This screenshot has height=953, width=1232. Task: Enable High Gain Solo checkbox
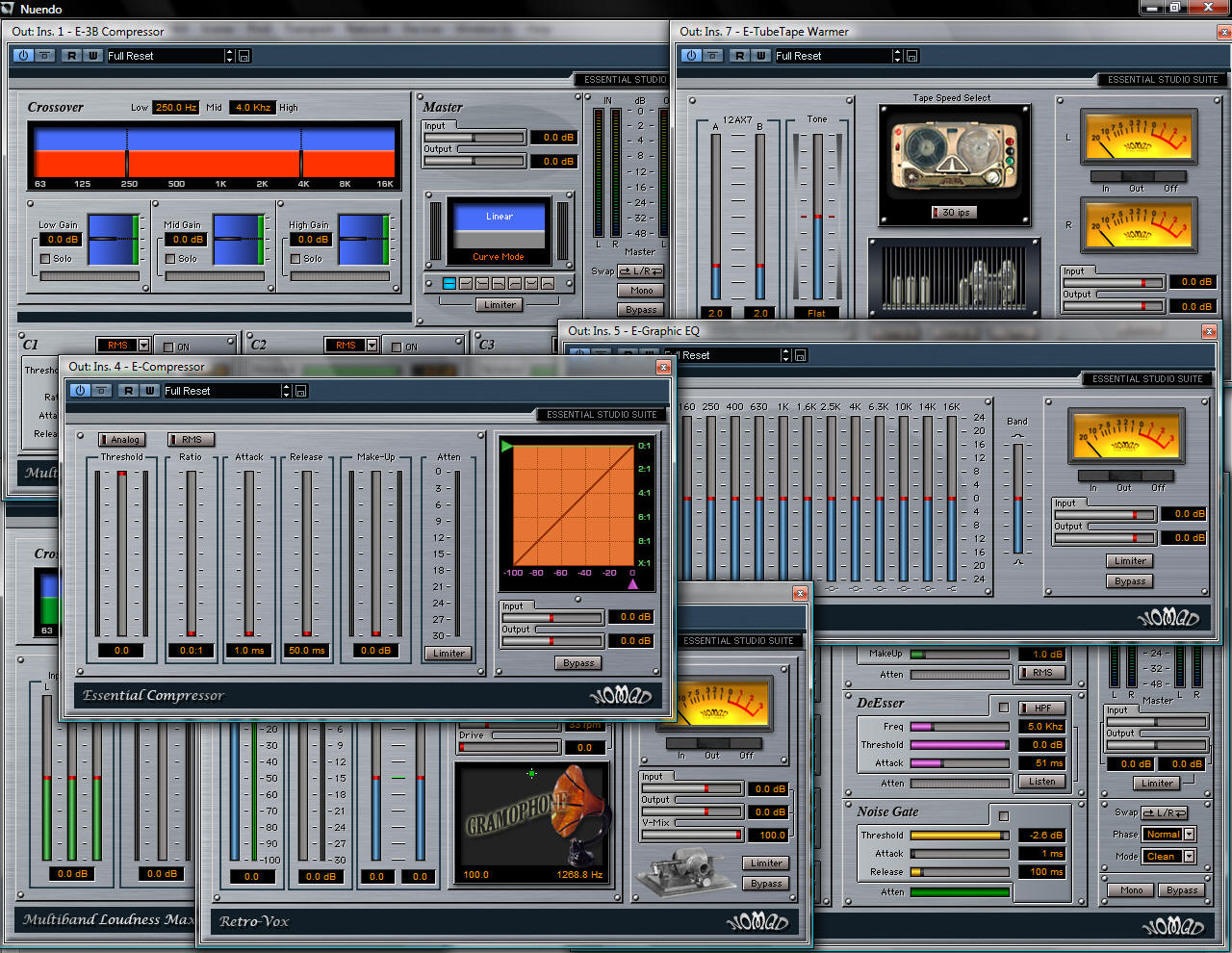pos(295,258)
